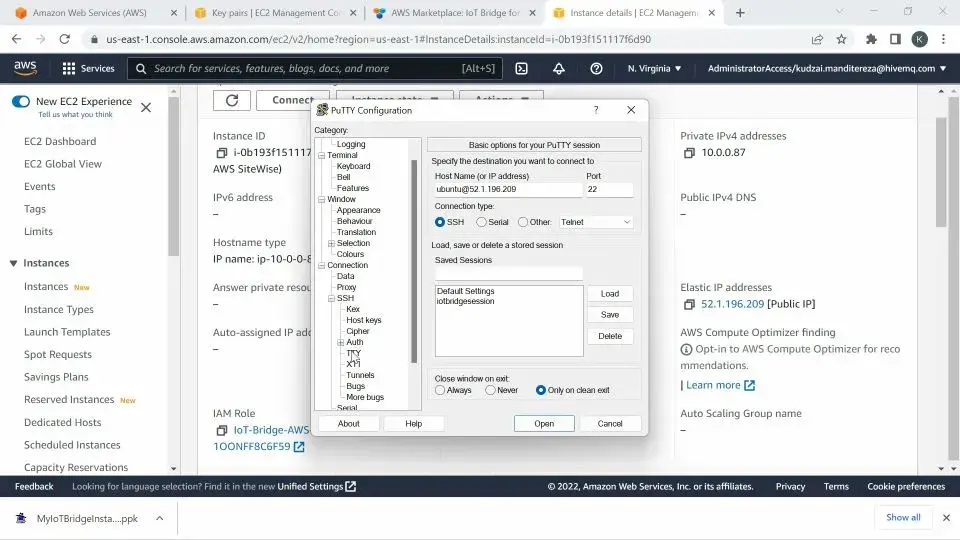Click the browser reload button
Viewport: 960px width, 540px height.
click(x=64, y=39)
